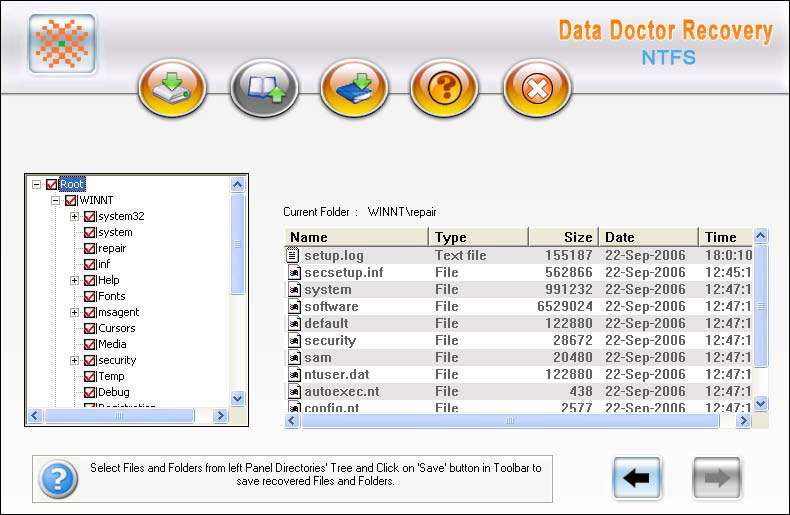This screenshot has width=790, height=515.
Task: Click the tree panel scroll left arrow
Action: pyautogui.click(x=35, y=416)
